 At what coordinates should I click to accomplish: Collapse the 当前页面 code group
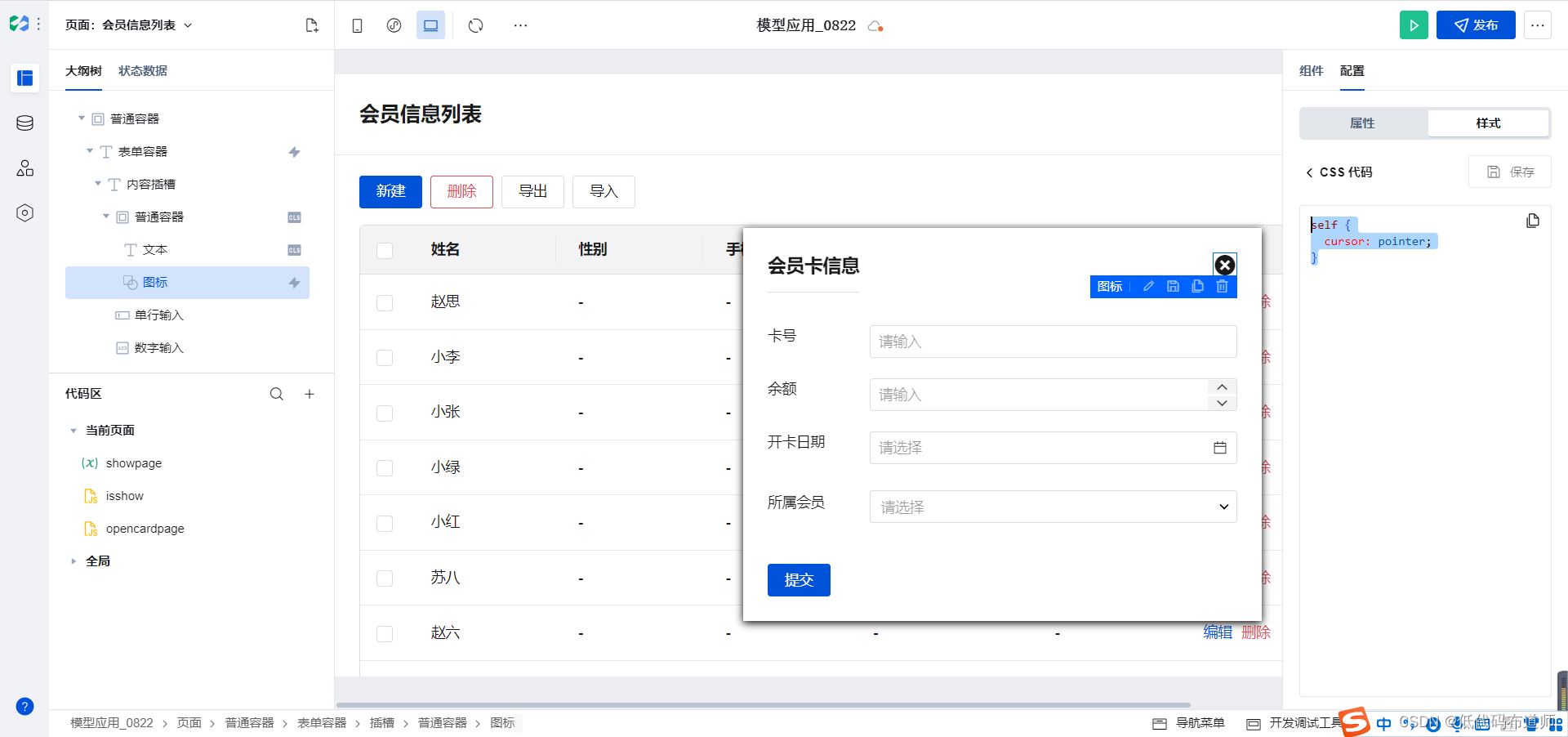pos(73,431)
